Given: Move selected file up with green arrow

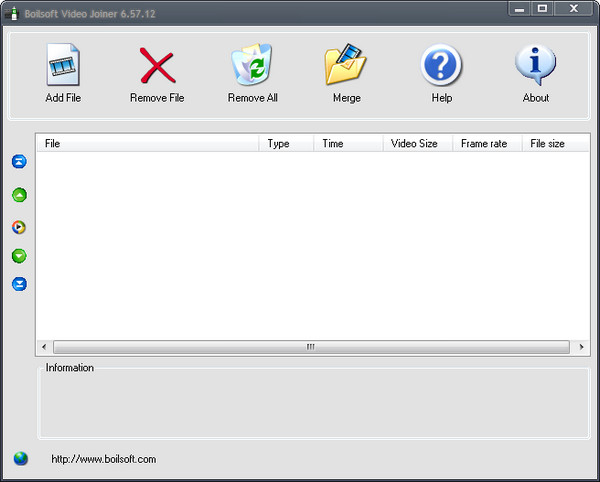Looking at the screenshot, I should pyautogui.click(x=19, y=195).
